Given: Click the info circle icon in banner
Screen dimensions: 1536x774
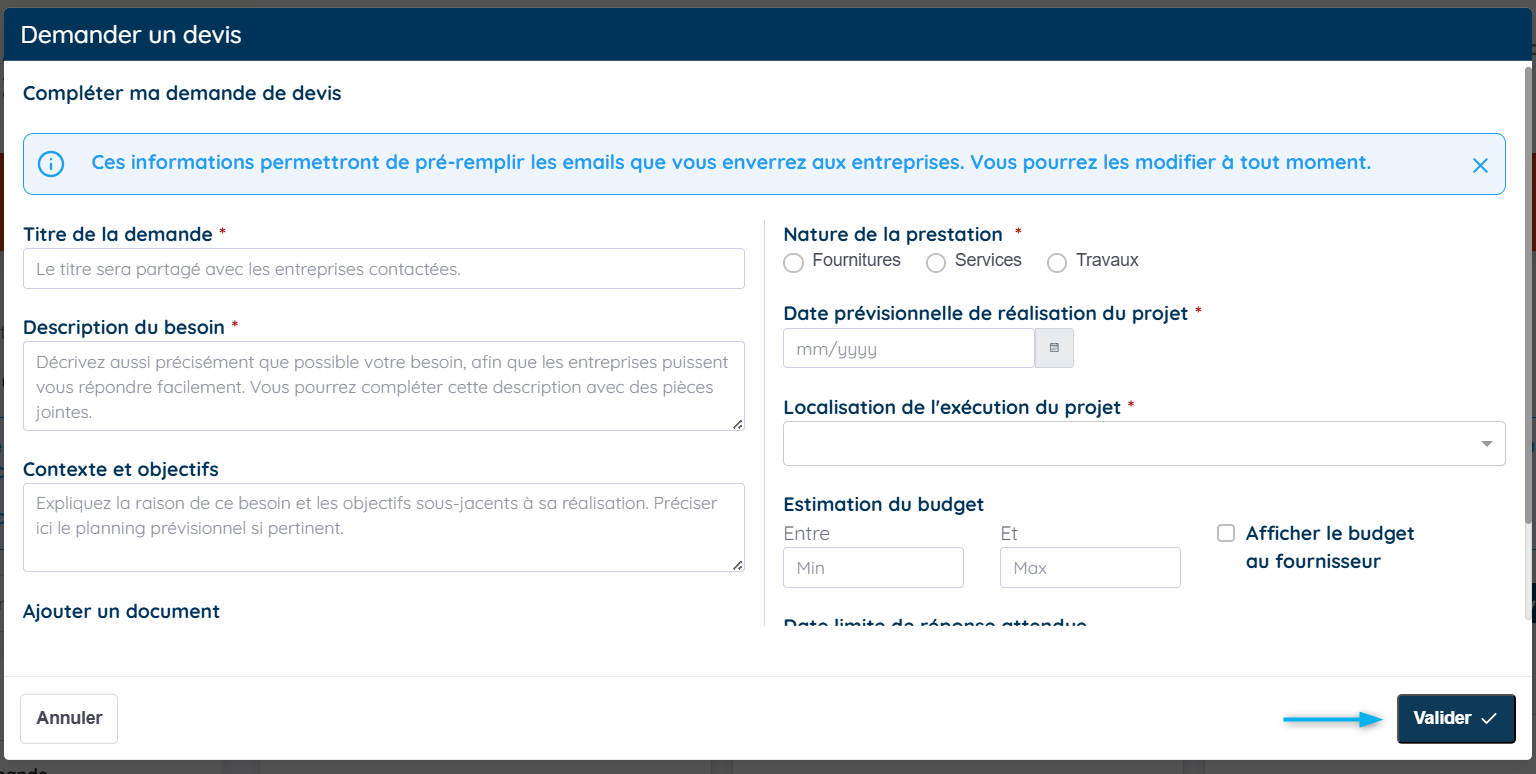Looking at the screenshot, I should pyautogui.click(x=51, y=164).
